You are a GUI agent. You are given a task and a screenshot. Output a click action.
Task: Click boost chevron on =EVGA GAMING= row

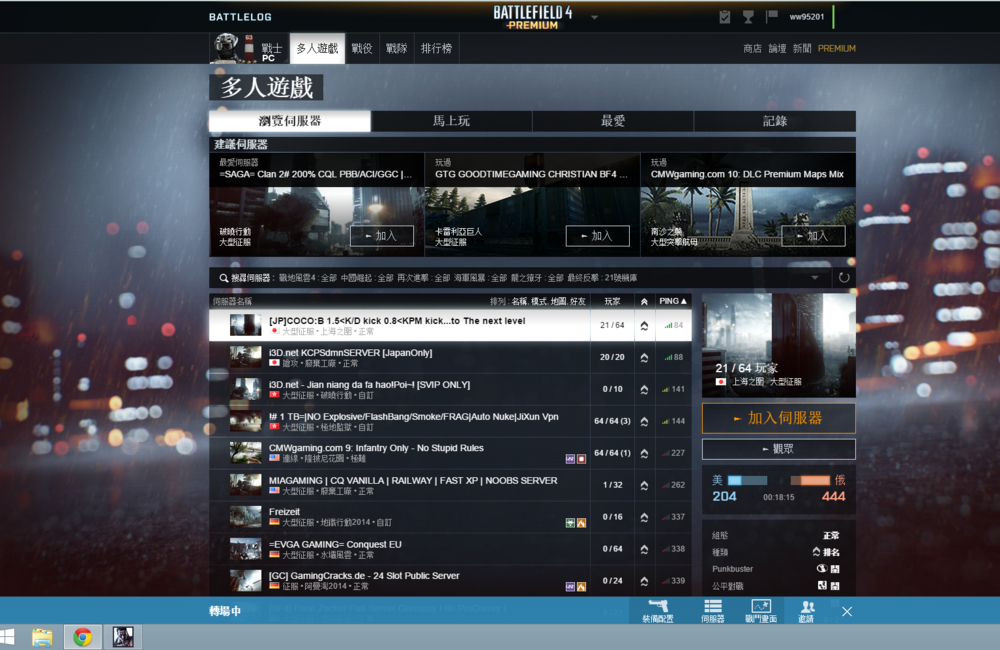point(644,549)
